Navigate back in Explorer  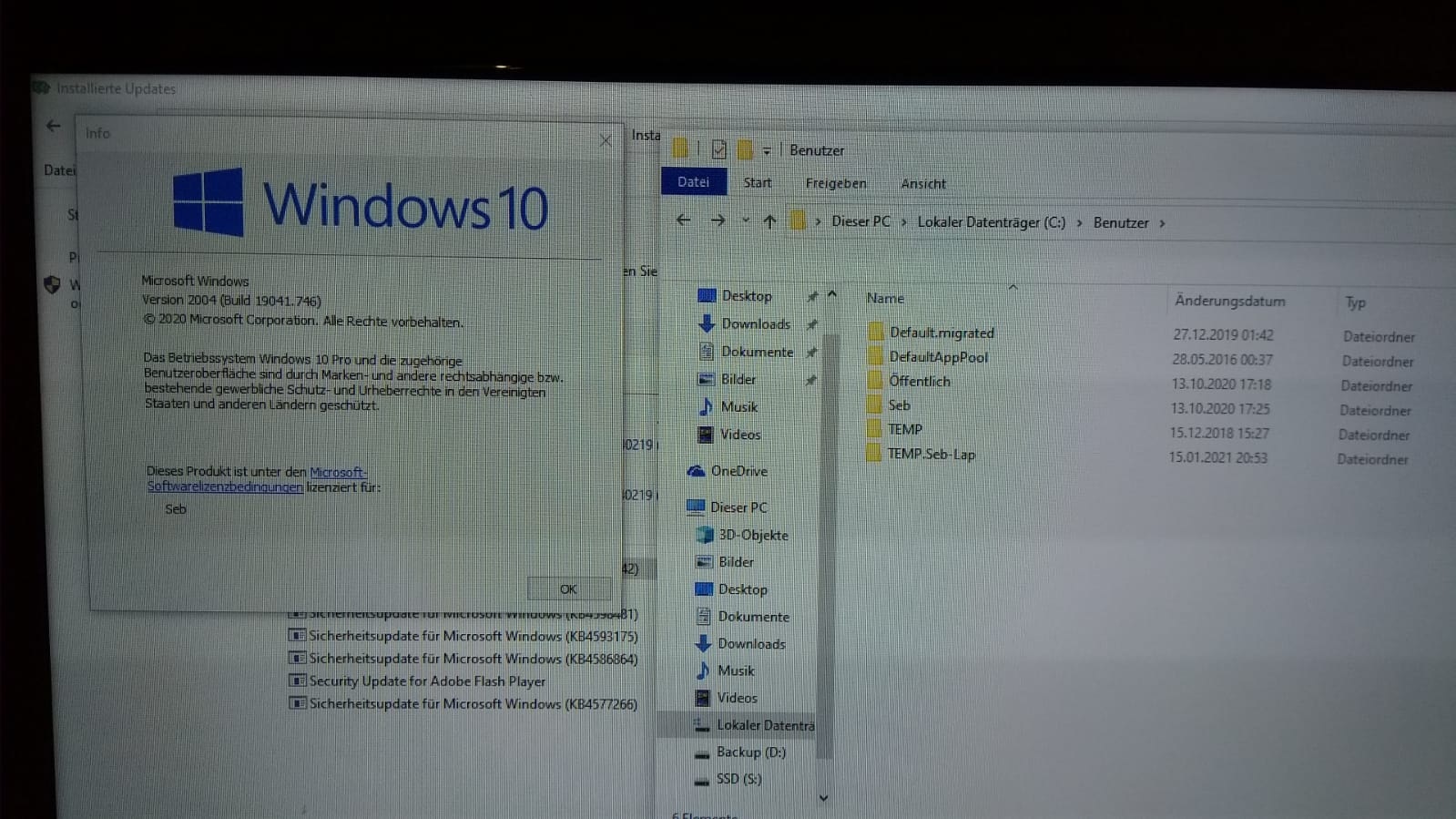tap(683, 220)
